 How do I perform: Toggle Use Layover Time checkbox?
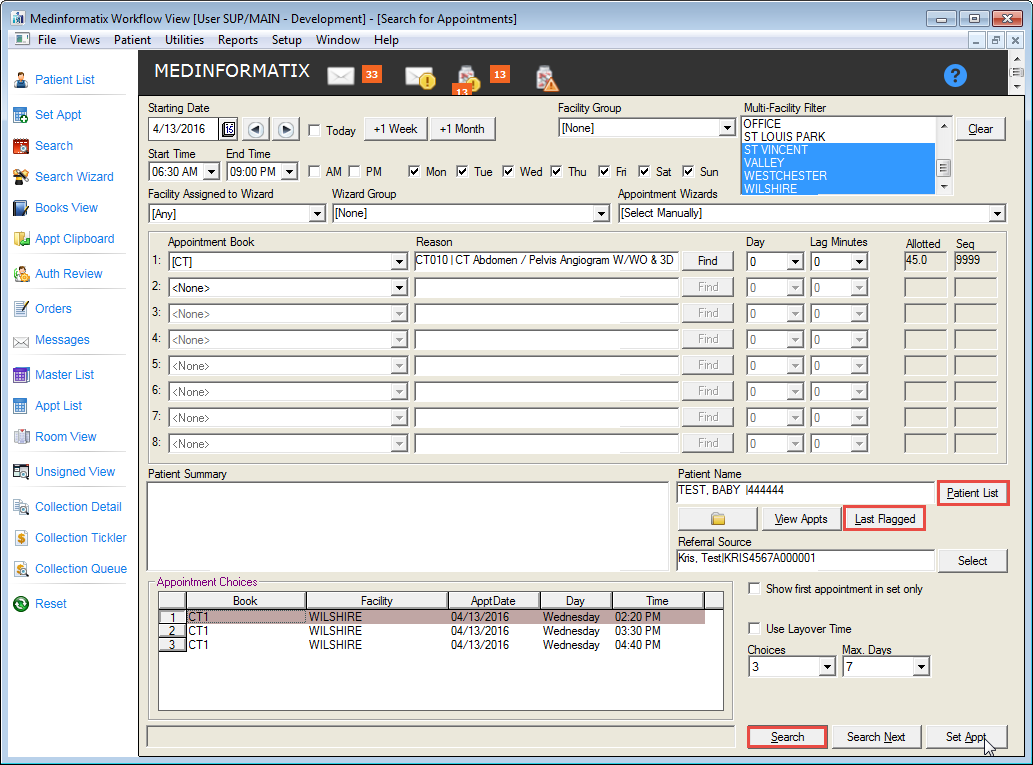(x=755, y=628)
